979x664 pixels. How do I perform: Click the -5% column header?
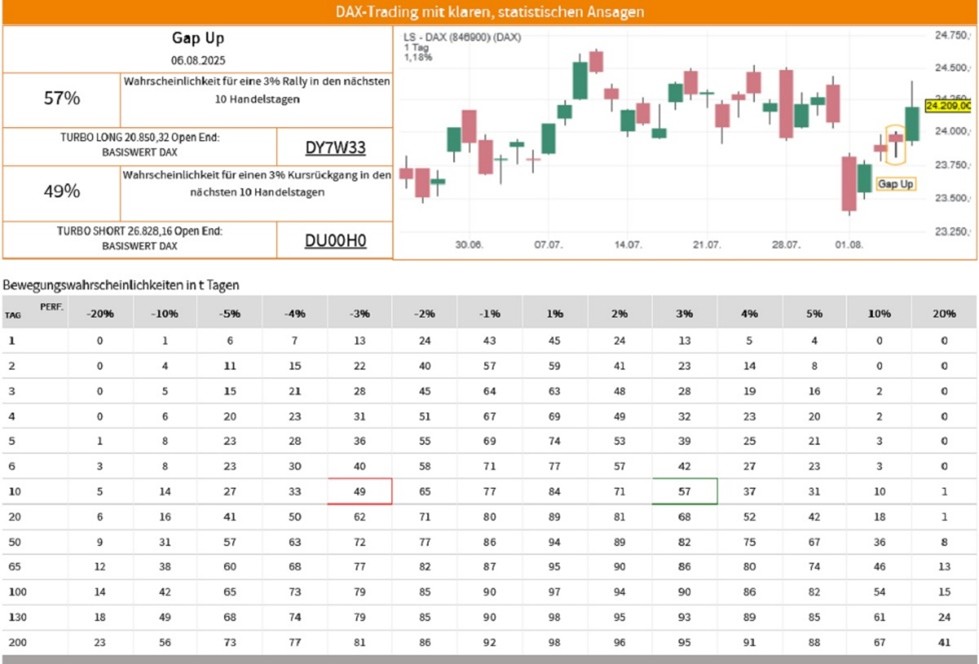coord(230,314)
